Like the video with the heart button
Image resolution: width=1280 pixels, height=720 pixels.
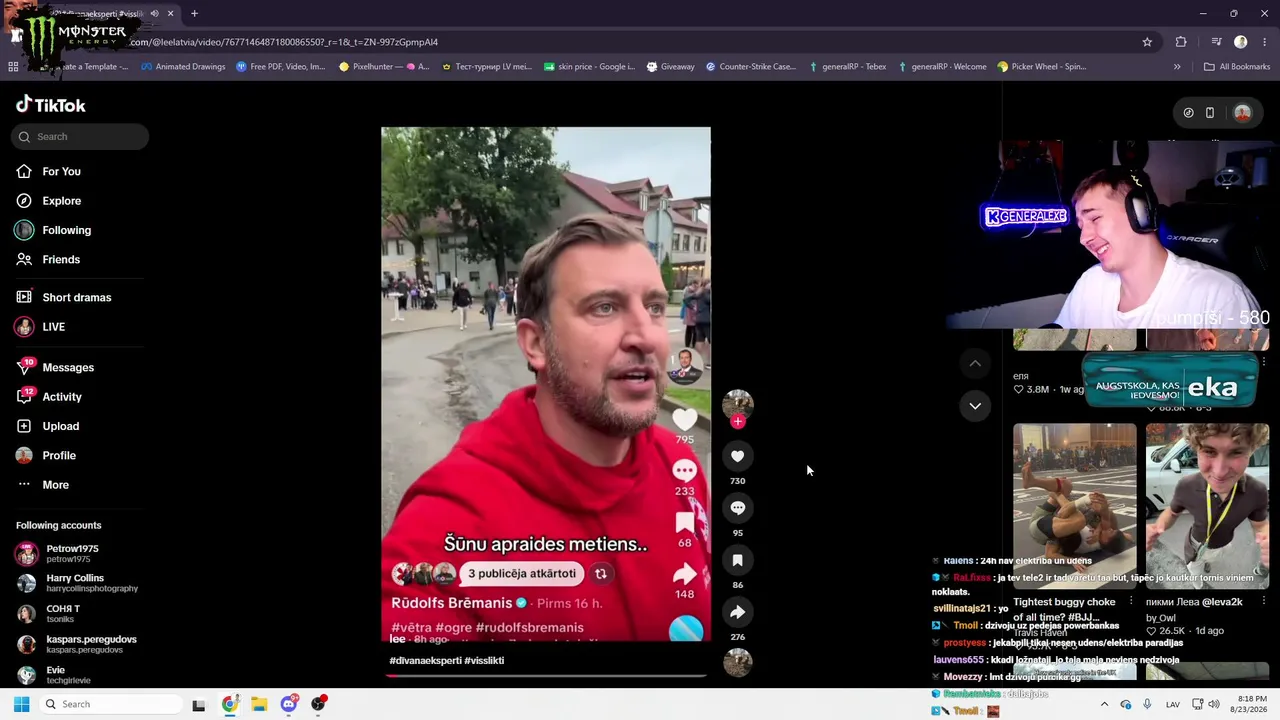click(737, 456)
